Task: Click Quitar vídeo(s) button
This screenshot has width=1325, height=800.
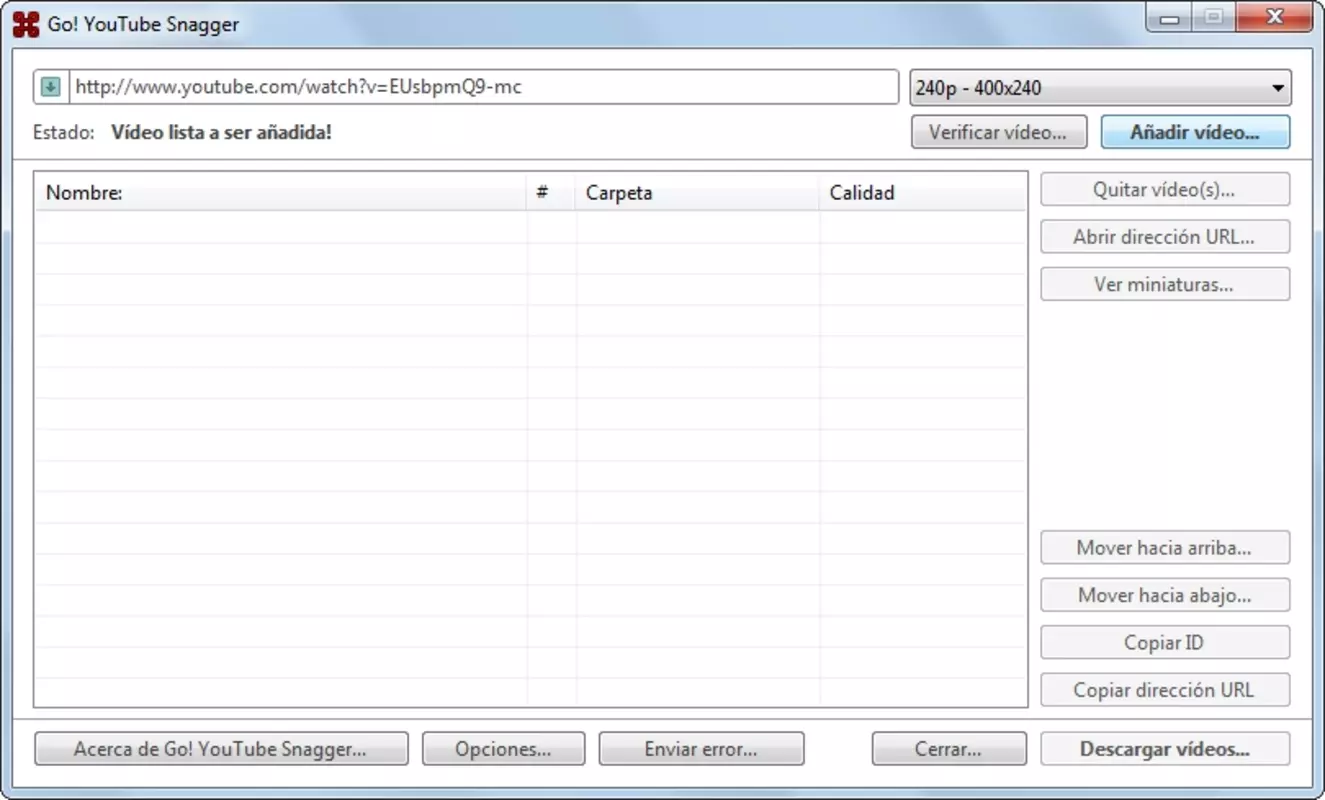Action: tap(1165, 189)
